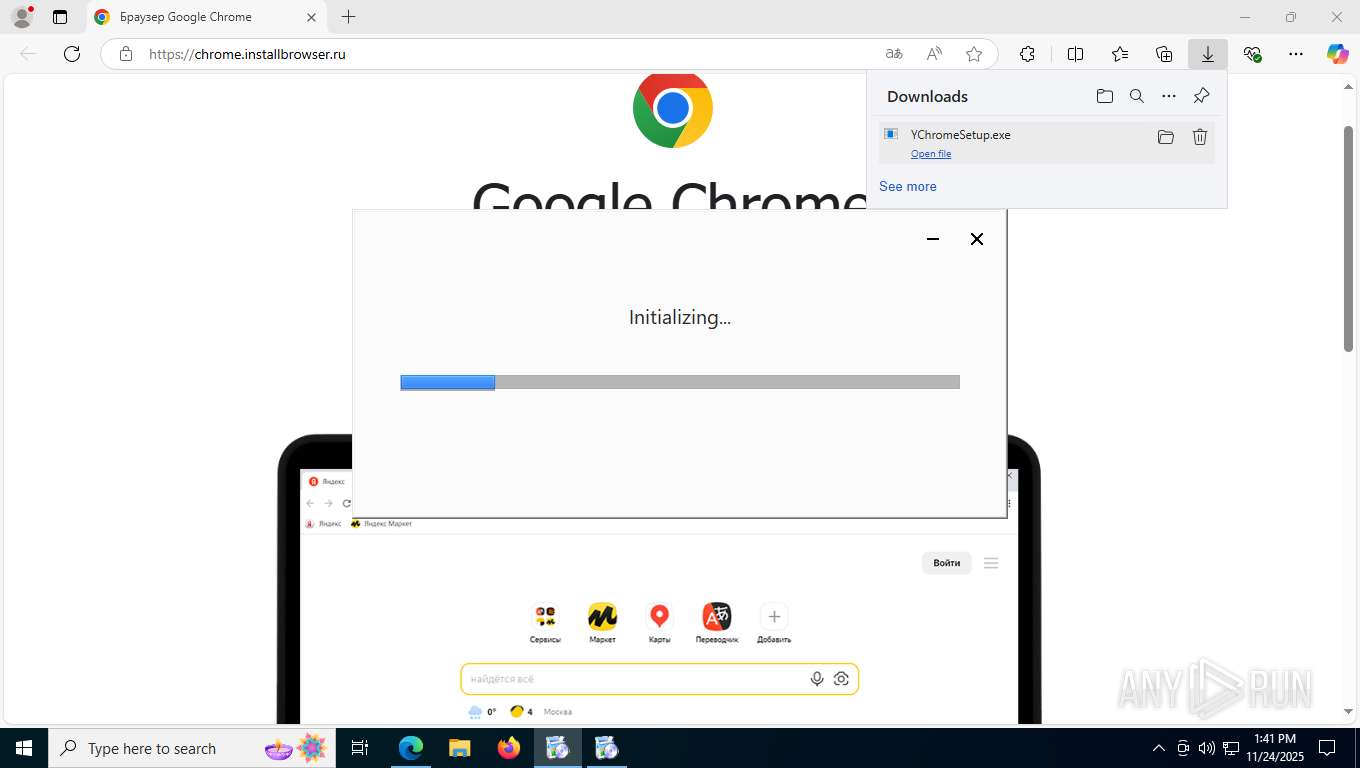
Task: Open downloads folder icon in Downloads panel
Action: pyautogui.click(x=1104, y=96)
